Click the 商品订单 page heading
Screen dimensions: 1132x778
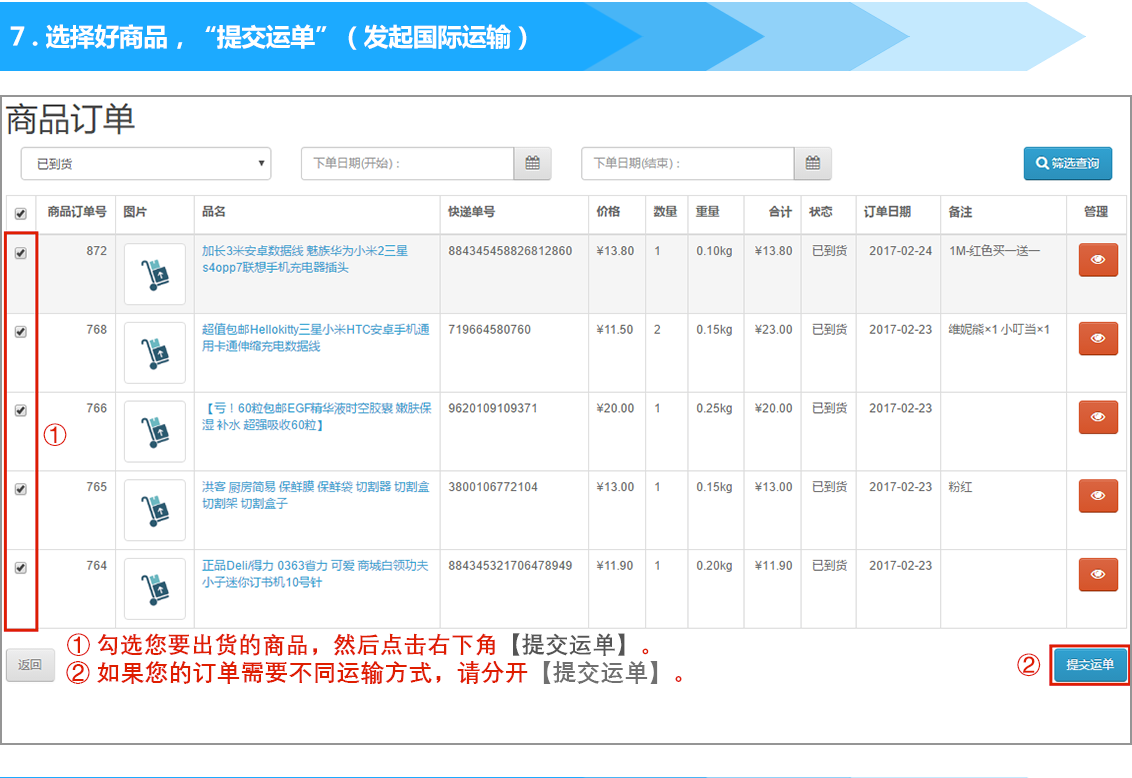[x=71, y=119]
